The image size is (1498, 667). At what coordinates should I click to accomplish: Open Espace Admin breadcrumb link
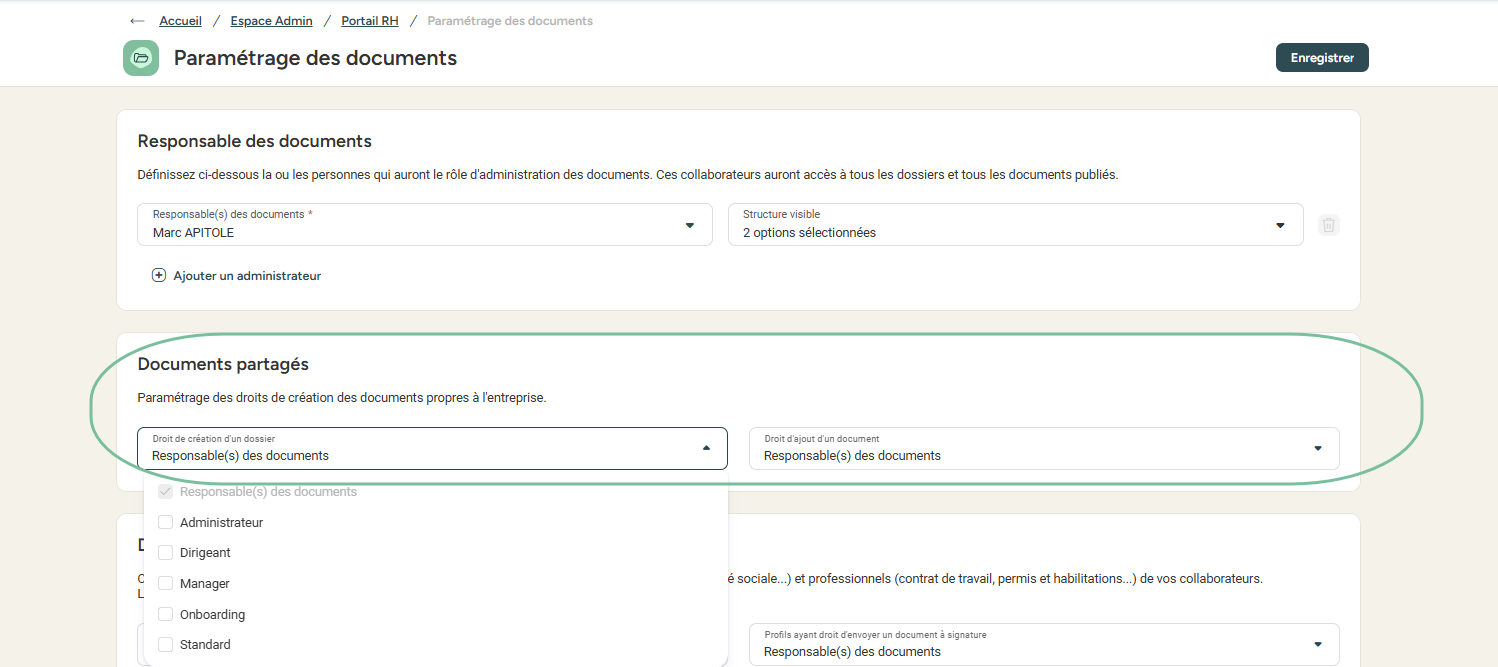(271, 21)
